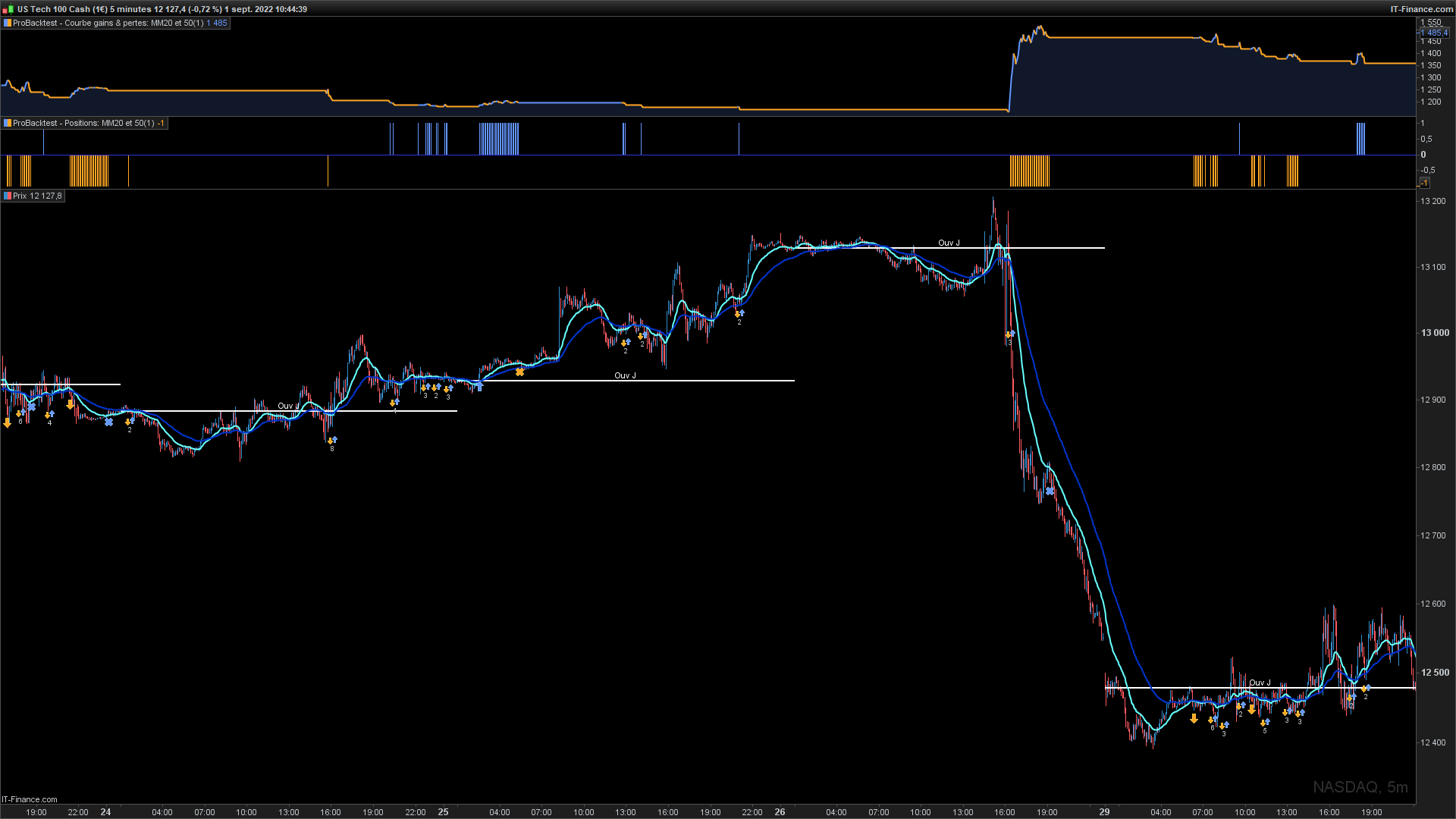The width and height of the screenshot is (1456, 819).
Task: Click the orange -1 tag on positions axis
Action: [1424, 183]
